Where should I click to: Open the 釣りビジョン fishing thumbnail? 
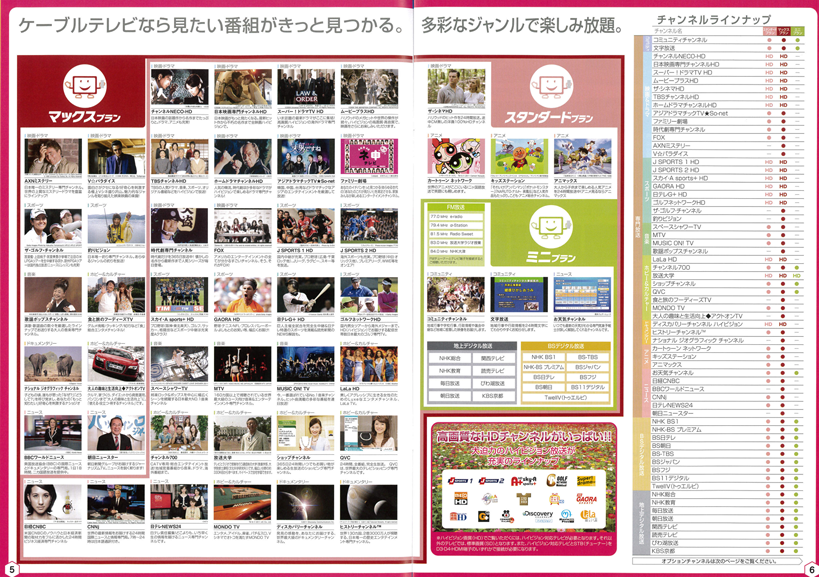116,226
